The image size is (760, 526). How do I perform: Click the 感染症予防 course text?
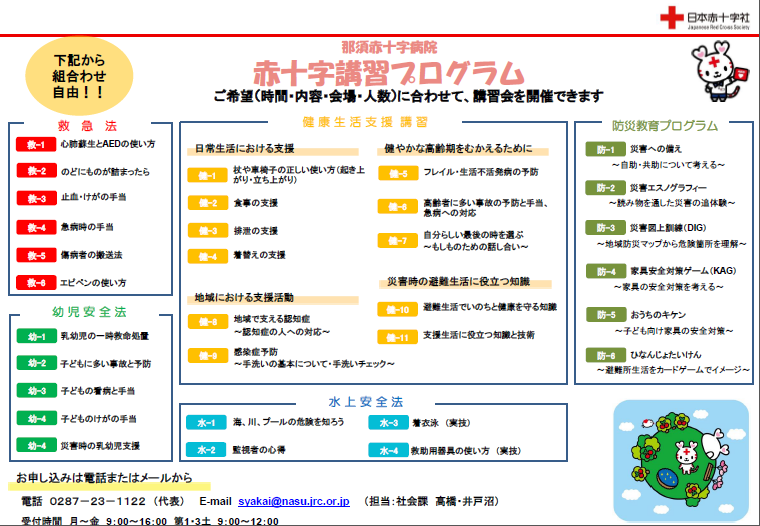pyautogui.click(x=256, y=352)
